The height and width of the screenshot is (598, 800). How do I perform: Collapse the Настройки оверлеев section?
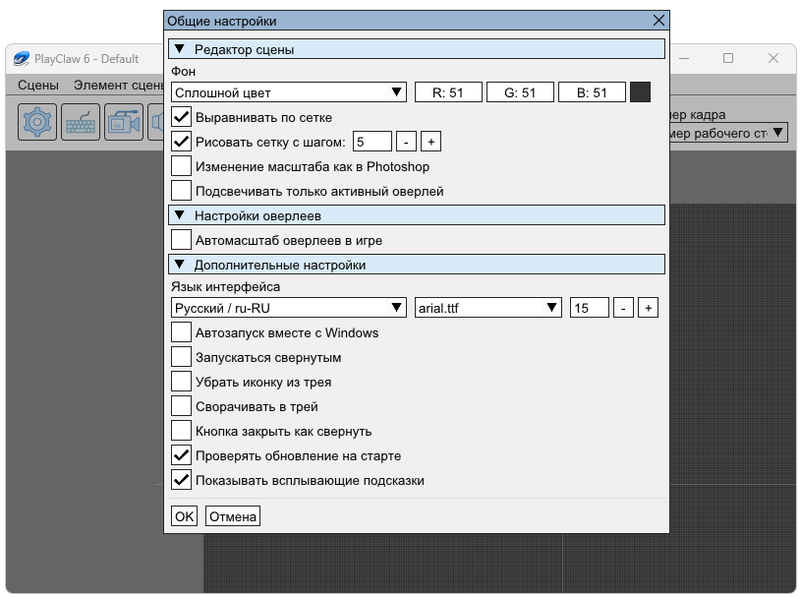[x=416, y=215]
